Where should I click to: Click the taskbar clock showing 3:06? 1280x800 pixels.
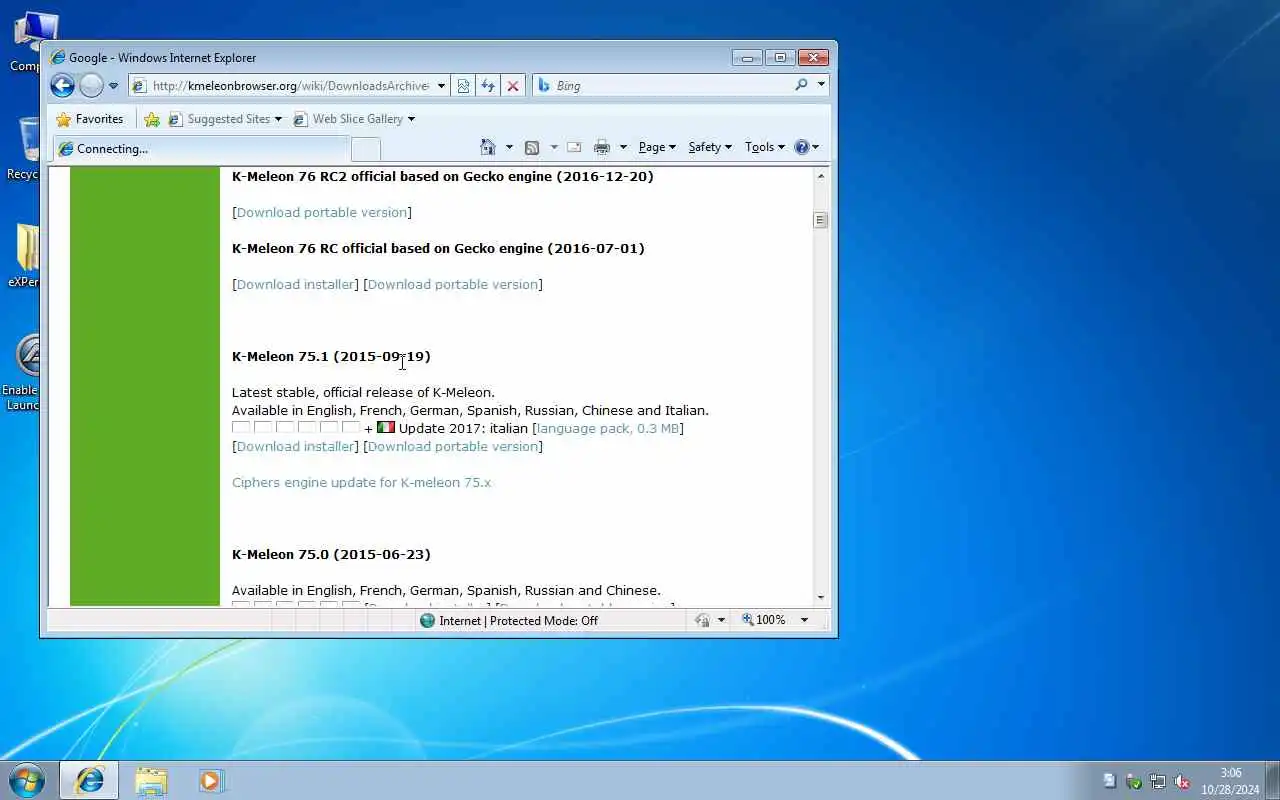click(1231, 781)
